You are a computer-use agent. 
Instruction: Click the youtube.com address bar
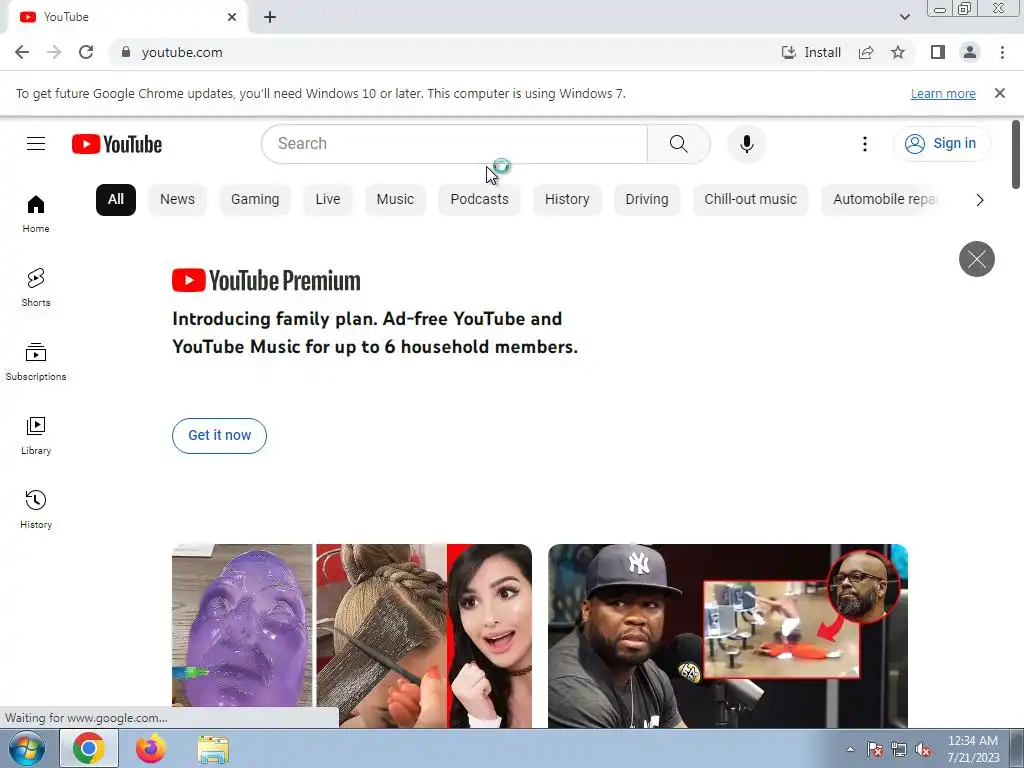[x=444, y=52]
